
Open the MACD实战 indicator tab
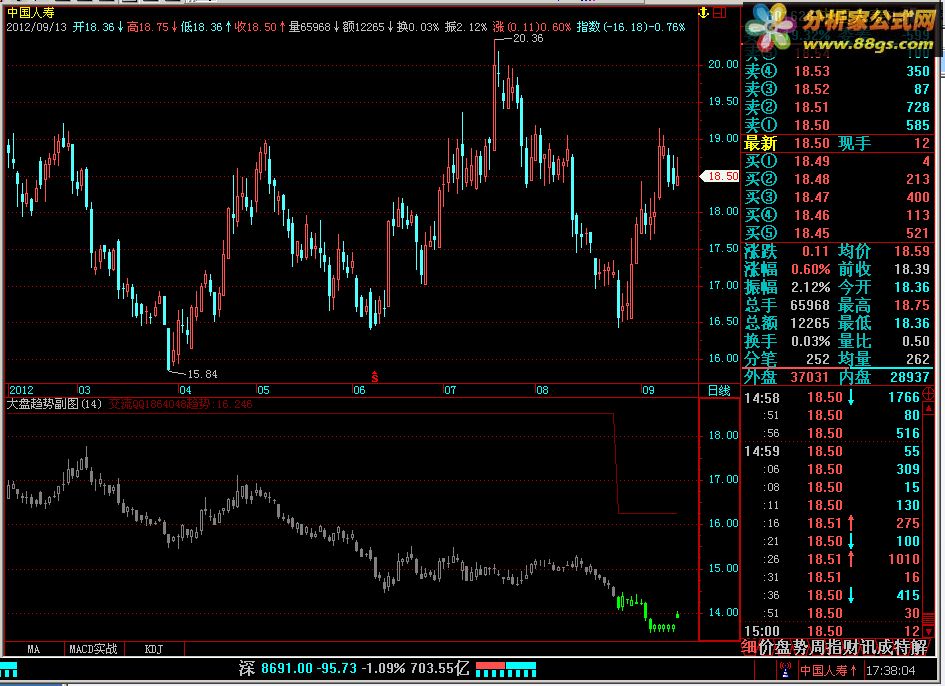coord(93,649)
